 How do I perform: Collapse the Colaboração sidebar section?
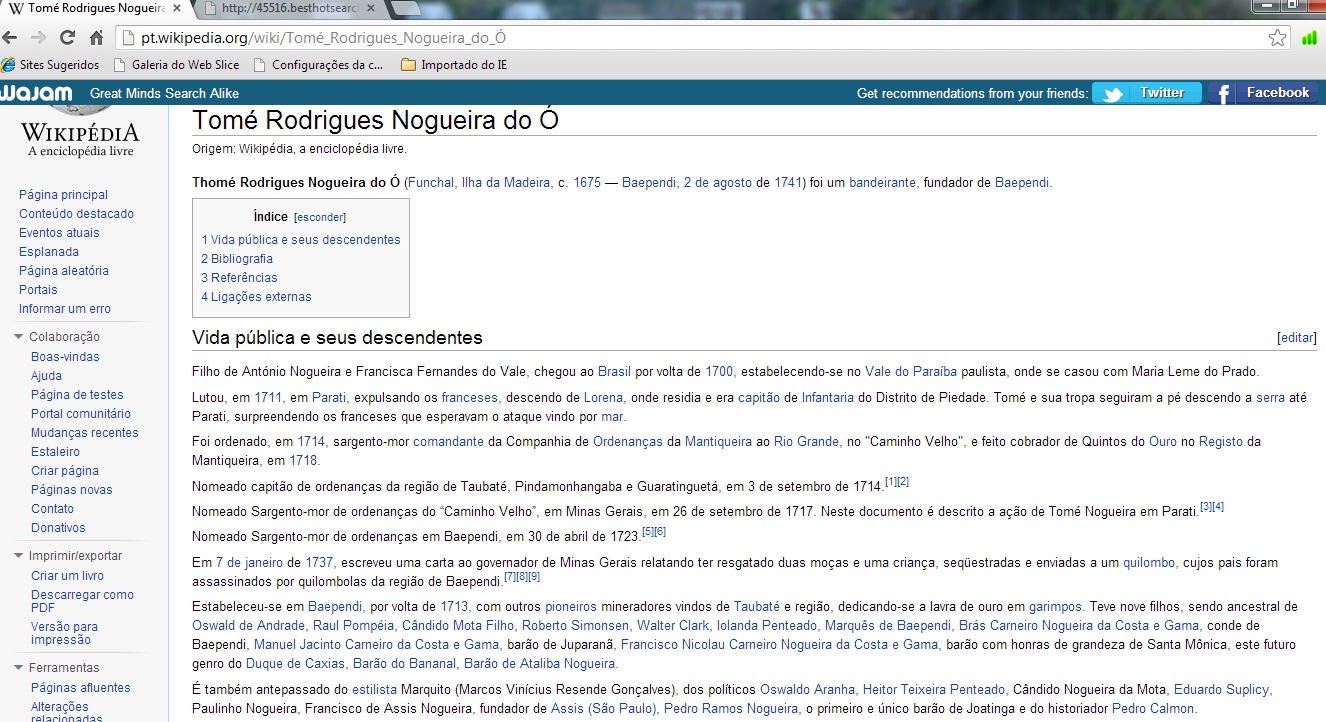point(19,337)
